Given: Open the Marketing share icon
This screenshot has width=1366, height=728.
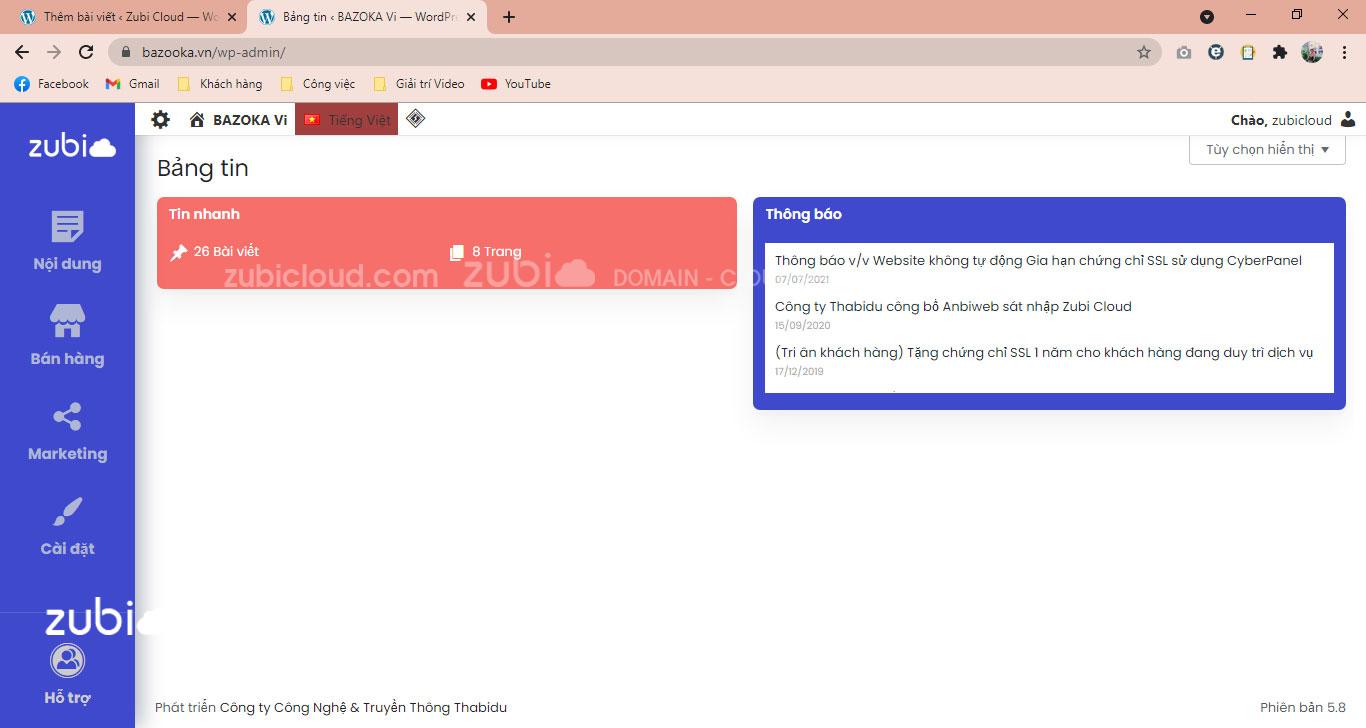Looking at the screenshot, I should coord(67,417).
